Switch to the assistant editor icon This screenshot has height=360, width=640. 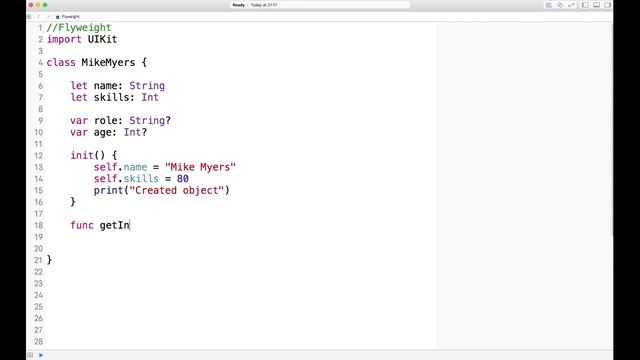(x=560, y=5)
